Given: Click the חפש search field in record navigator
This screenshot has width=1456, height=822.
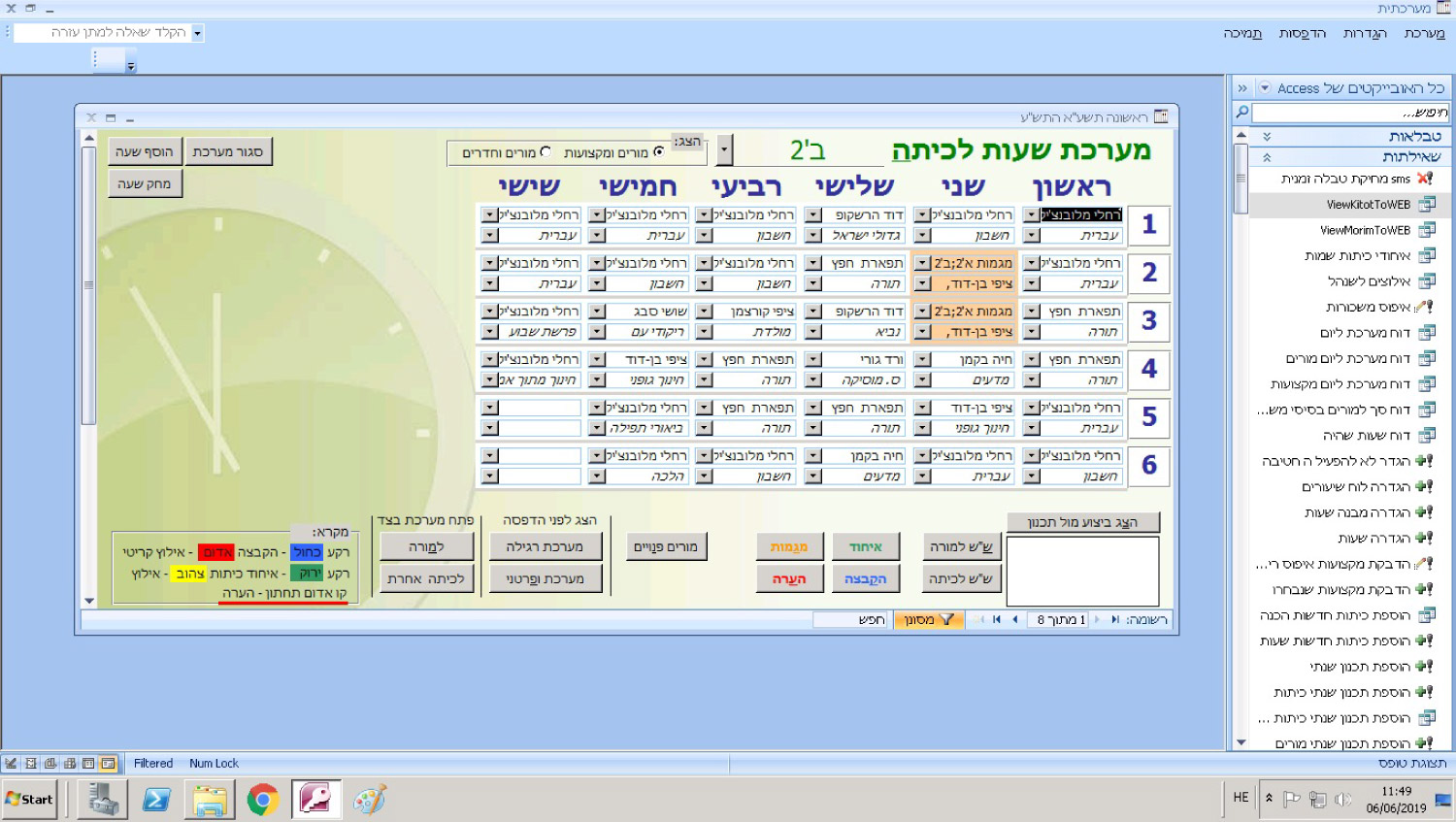Looking at the screenshot, I should 850,619.
